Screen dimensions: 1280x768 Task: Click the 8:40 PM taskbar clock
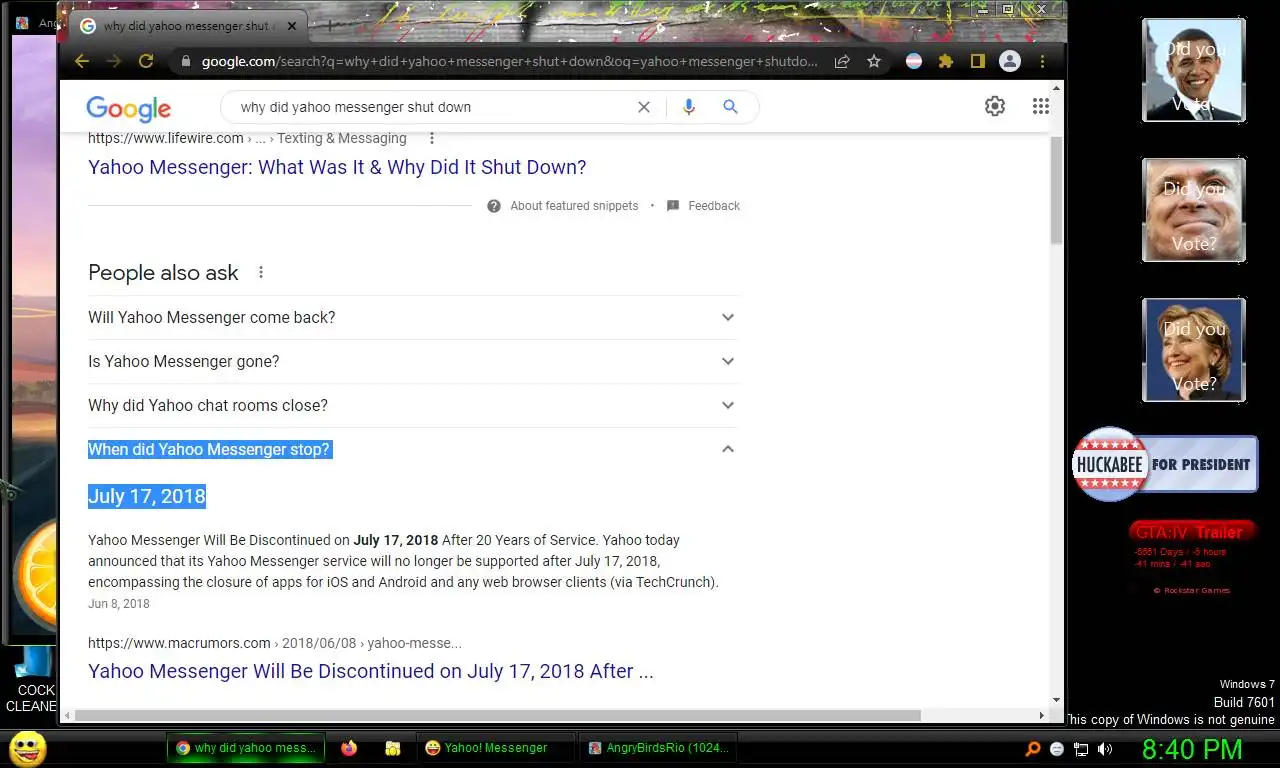coord(1192,749)
